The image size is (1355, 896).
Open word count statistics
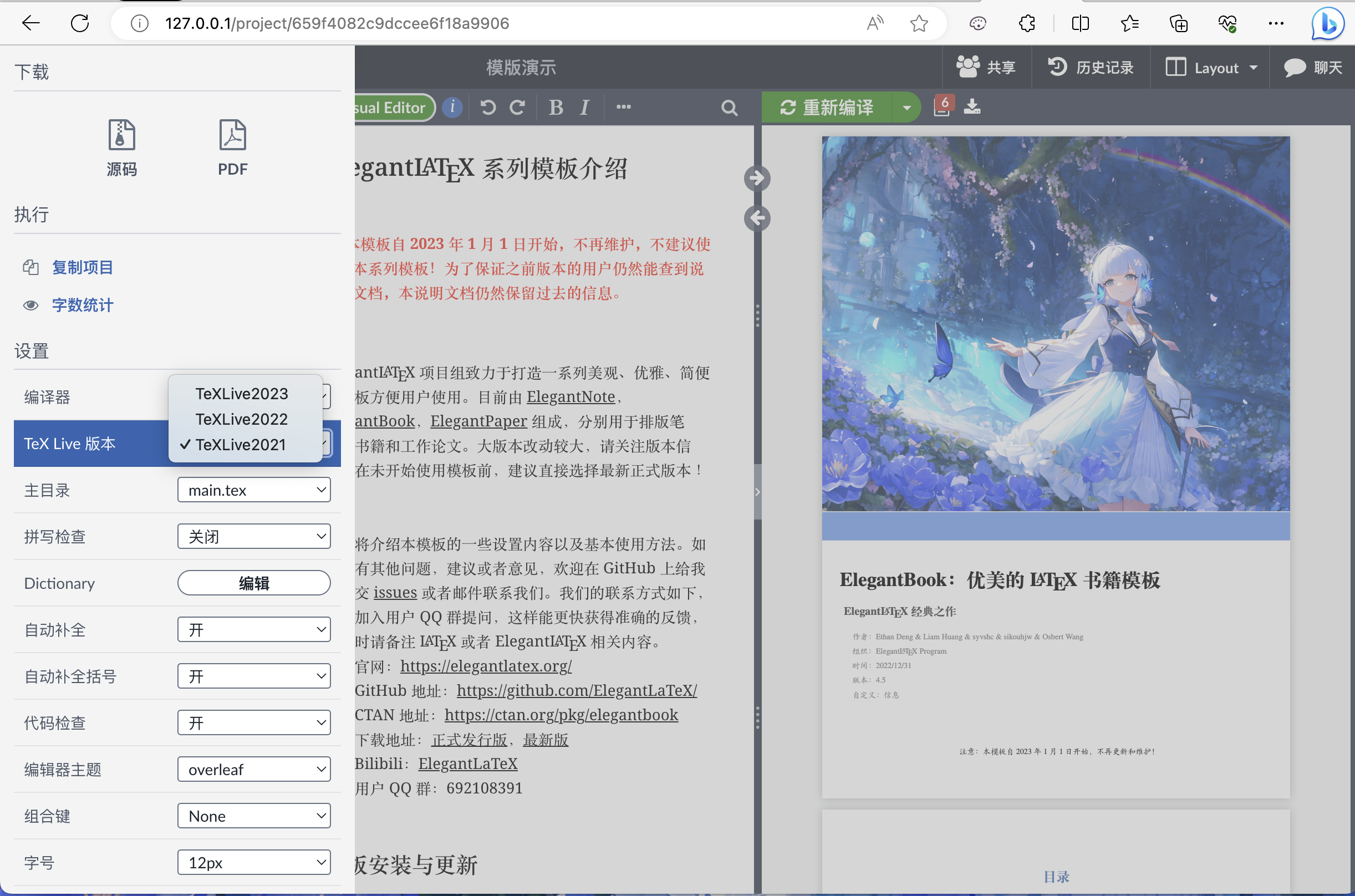pyautogui.click(x=82, y=304)
